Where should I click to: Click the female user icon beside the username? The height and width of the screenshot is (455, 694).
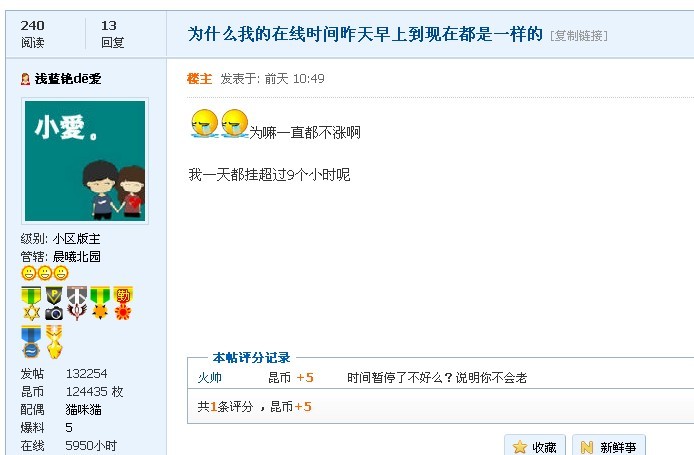point(25,79)
